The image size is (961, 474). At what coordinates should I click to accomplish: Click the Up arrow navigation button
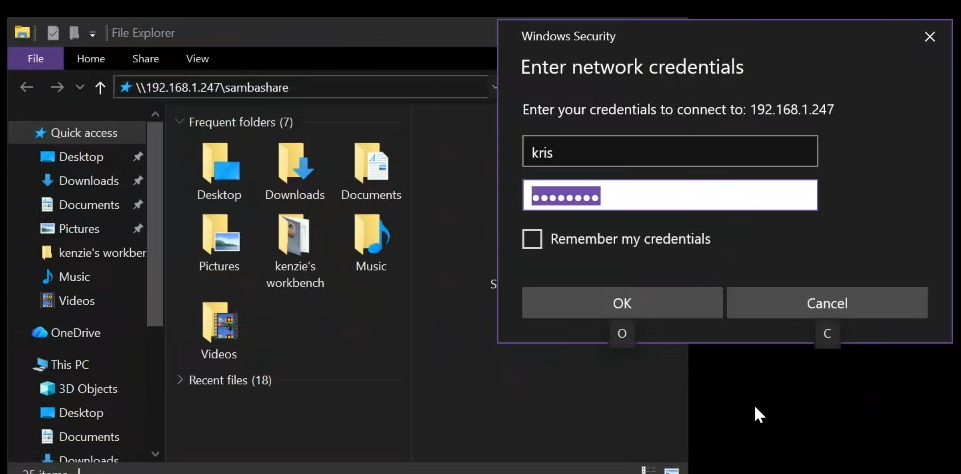pyautogui.click(x=100, y=88)
